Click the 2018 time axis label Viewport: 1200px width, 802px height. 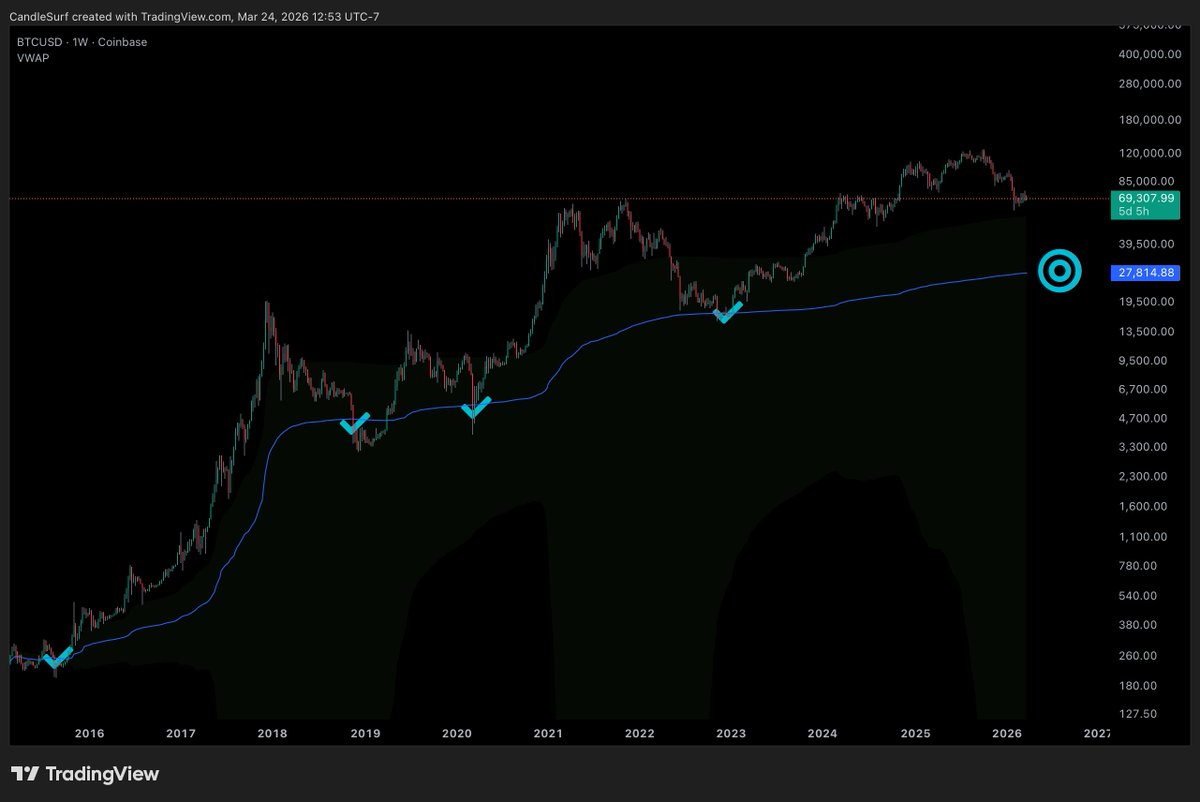pos(272,734)
